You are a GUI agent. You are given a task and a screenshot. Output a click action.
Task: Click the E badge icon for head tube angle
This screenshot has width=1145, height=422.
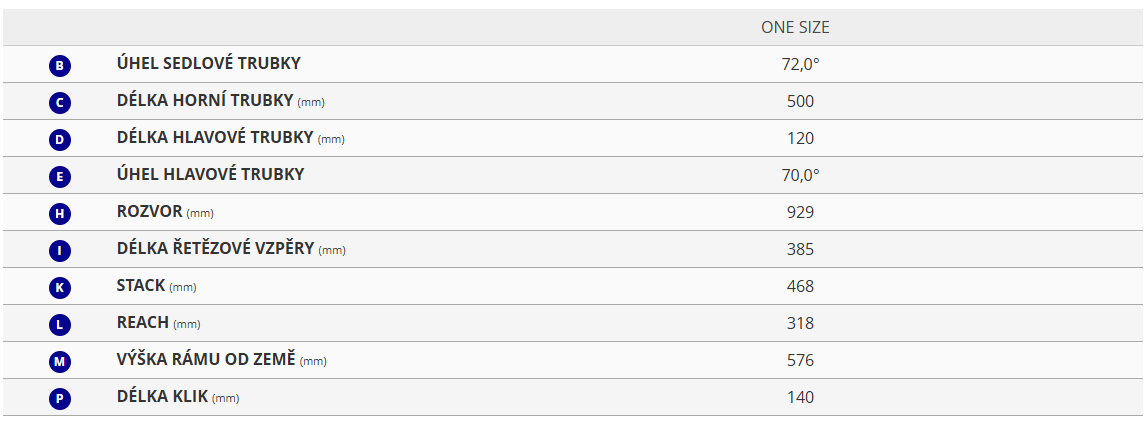pos(60,177)
